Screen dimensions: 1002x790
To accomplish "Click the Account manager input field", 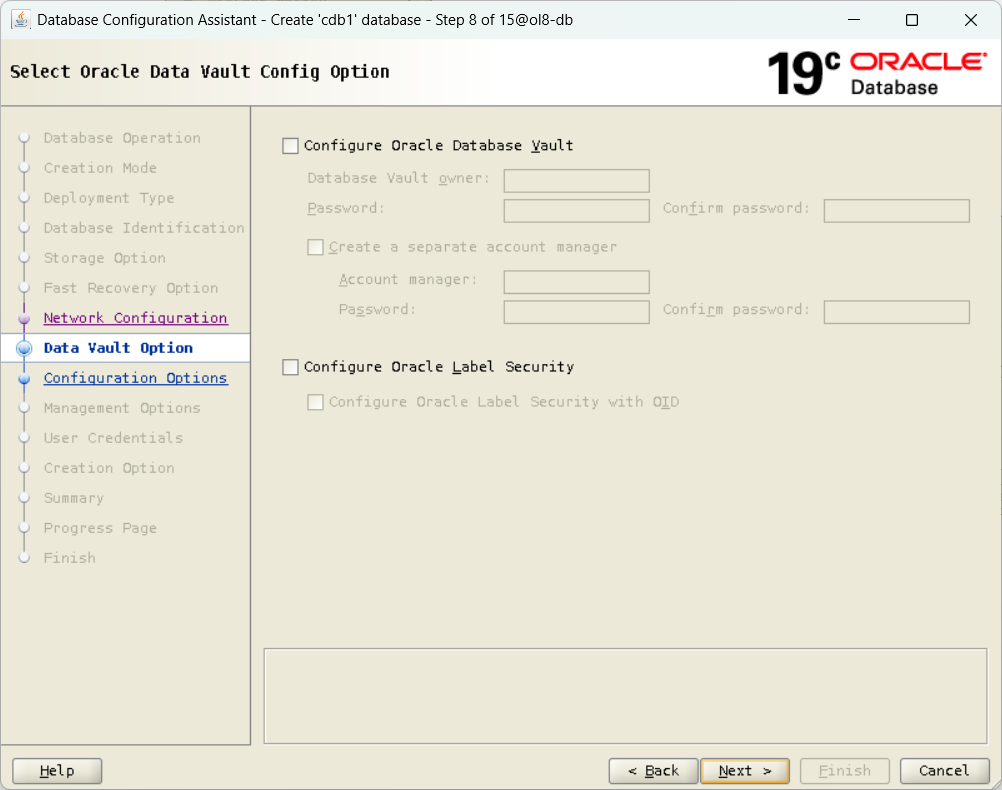I will tap(576, 282).
